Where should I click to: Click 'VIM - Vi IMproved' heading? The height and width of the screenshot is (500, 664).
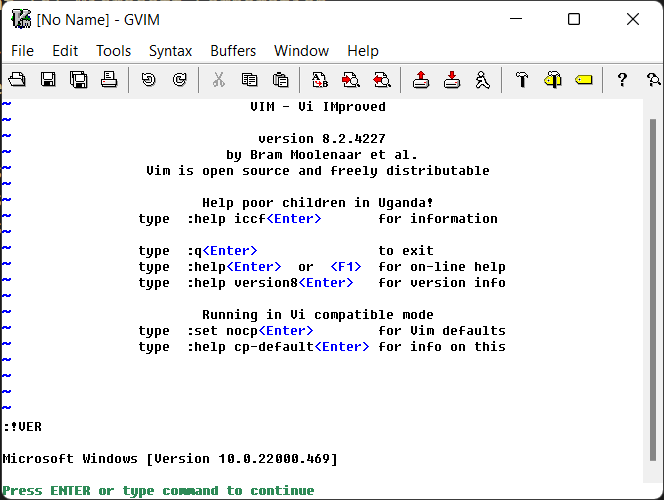318,107
